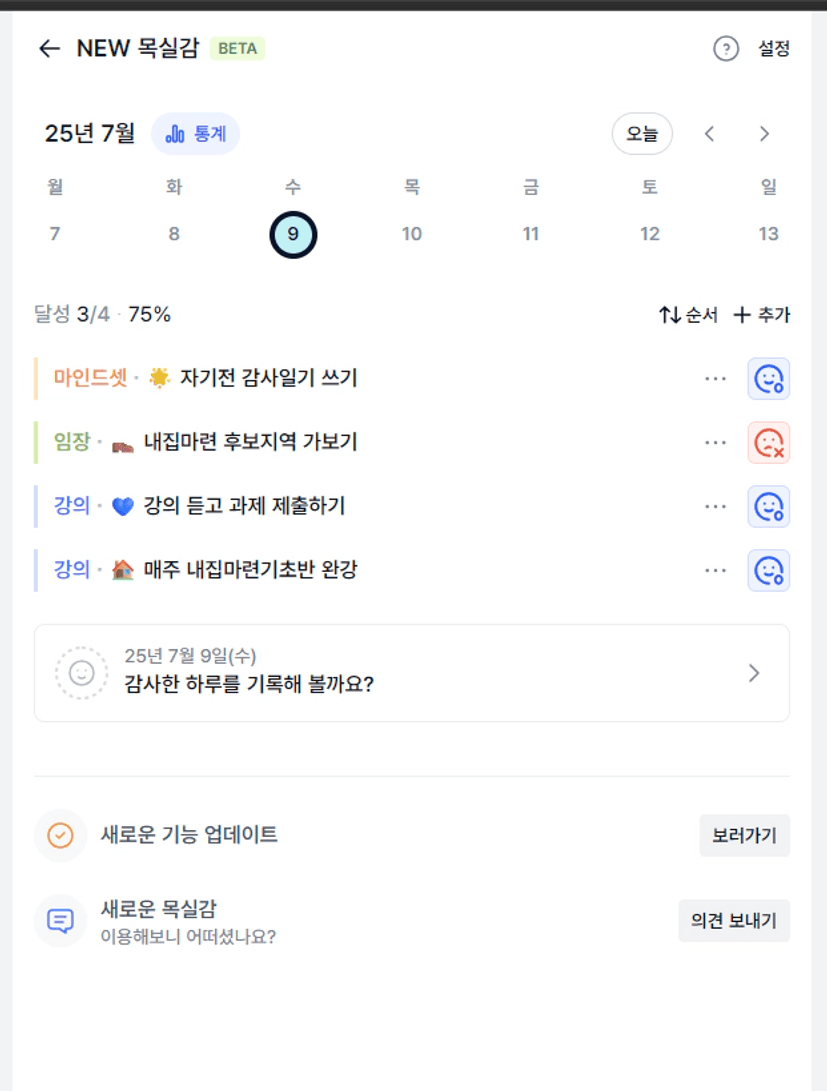This screenshot has height=1091, width=827.
Task: Open the 통계 statistics chart button
Action: (x=195, y=134)
